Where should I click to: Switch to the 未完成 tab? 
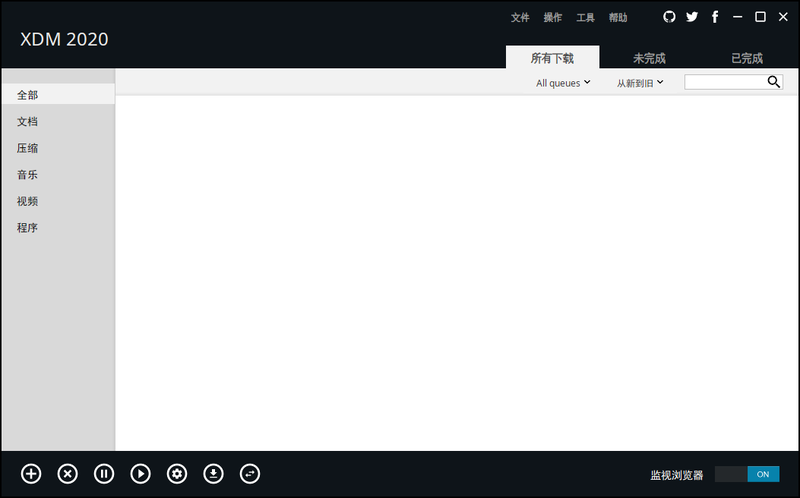649,58
